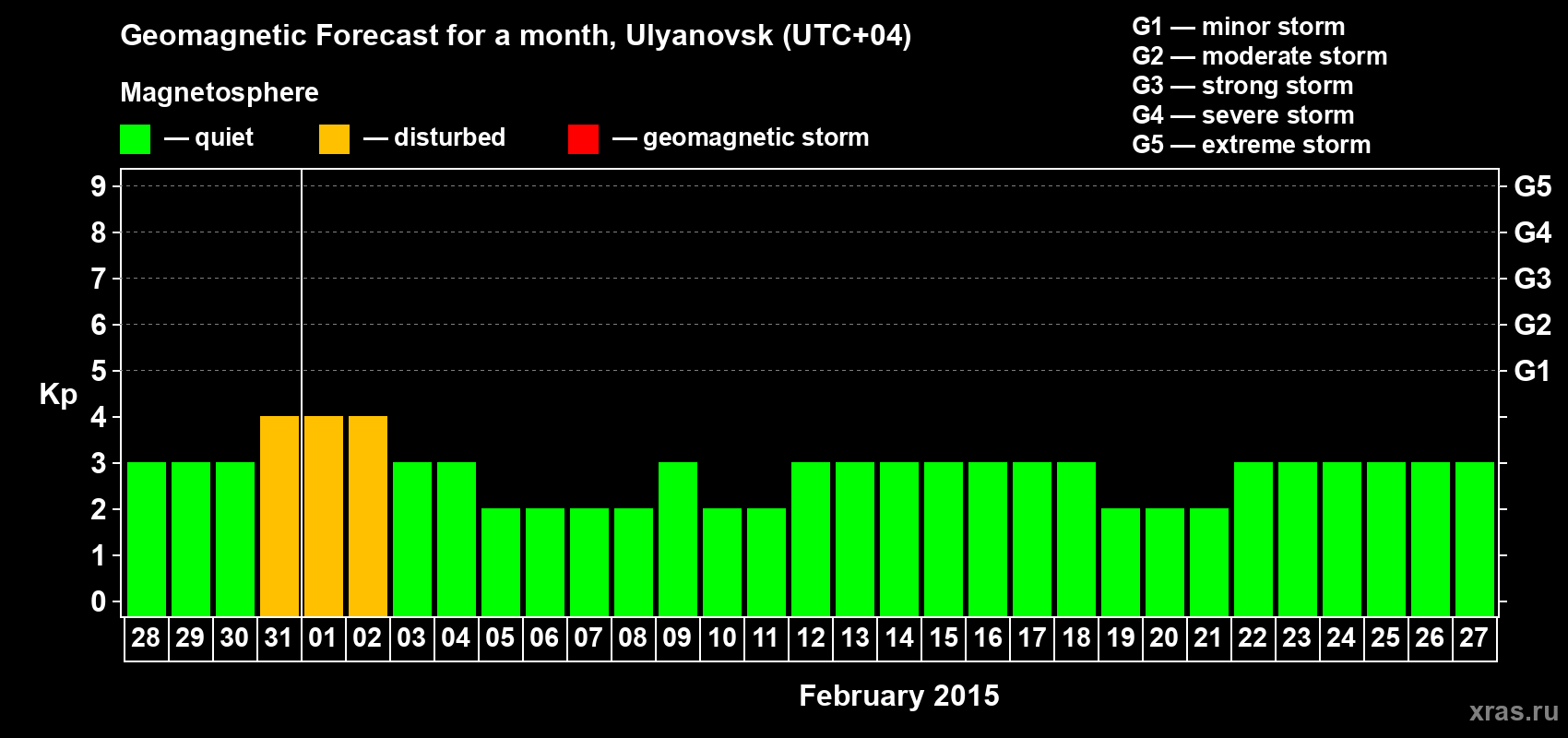Click the green bar for day 09
The width and height of the screenshot is (1568, 738).
coord(678,539)
